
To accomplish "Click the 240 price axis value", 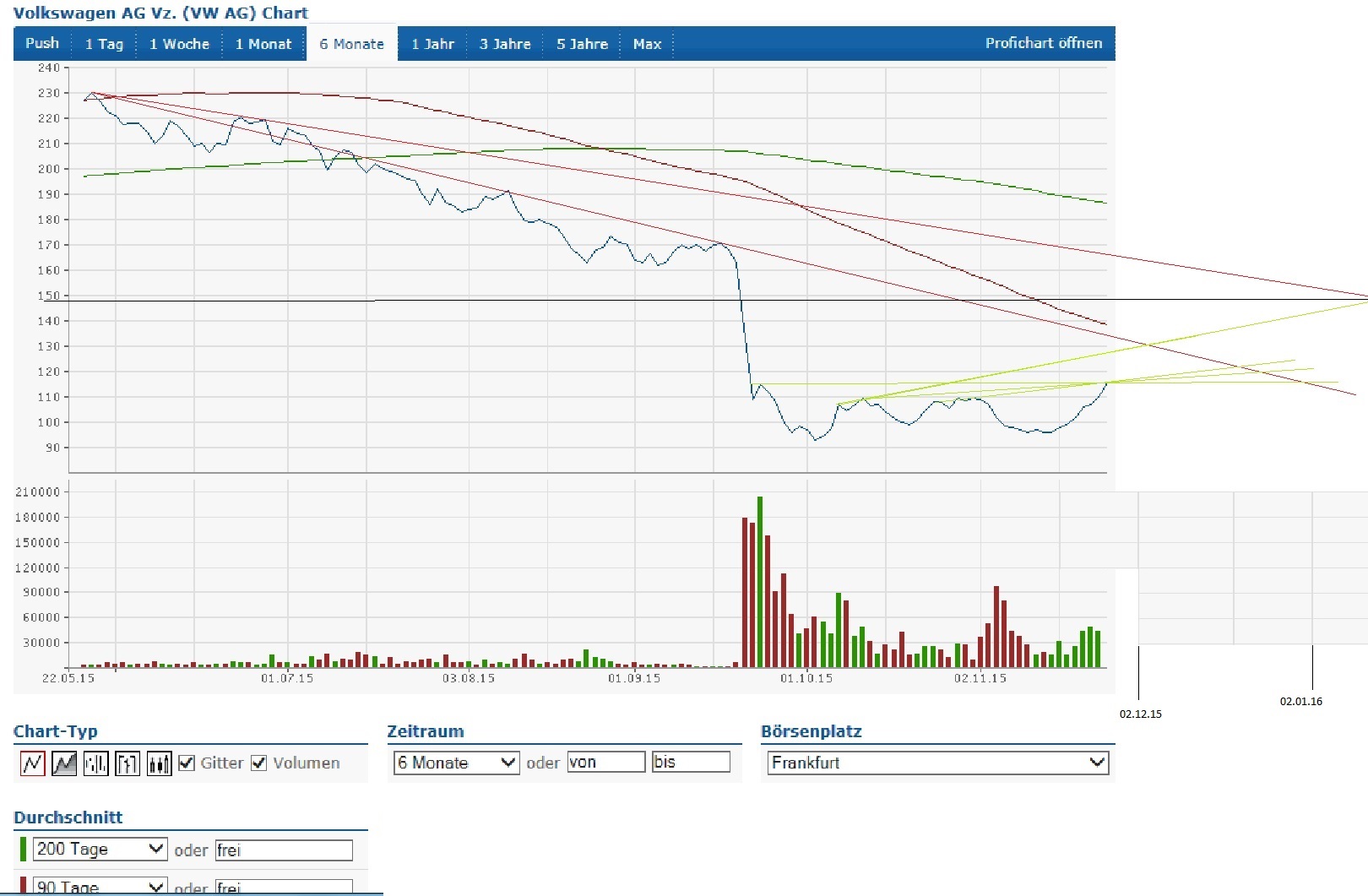I will 49,68.
